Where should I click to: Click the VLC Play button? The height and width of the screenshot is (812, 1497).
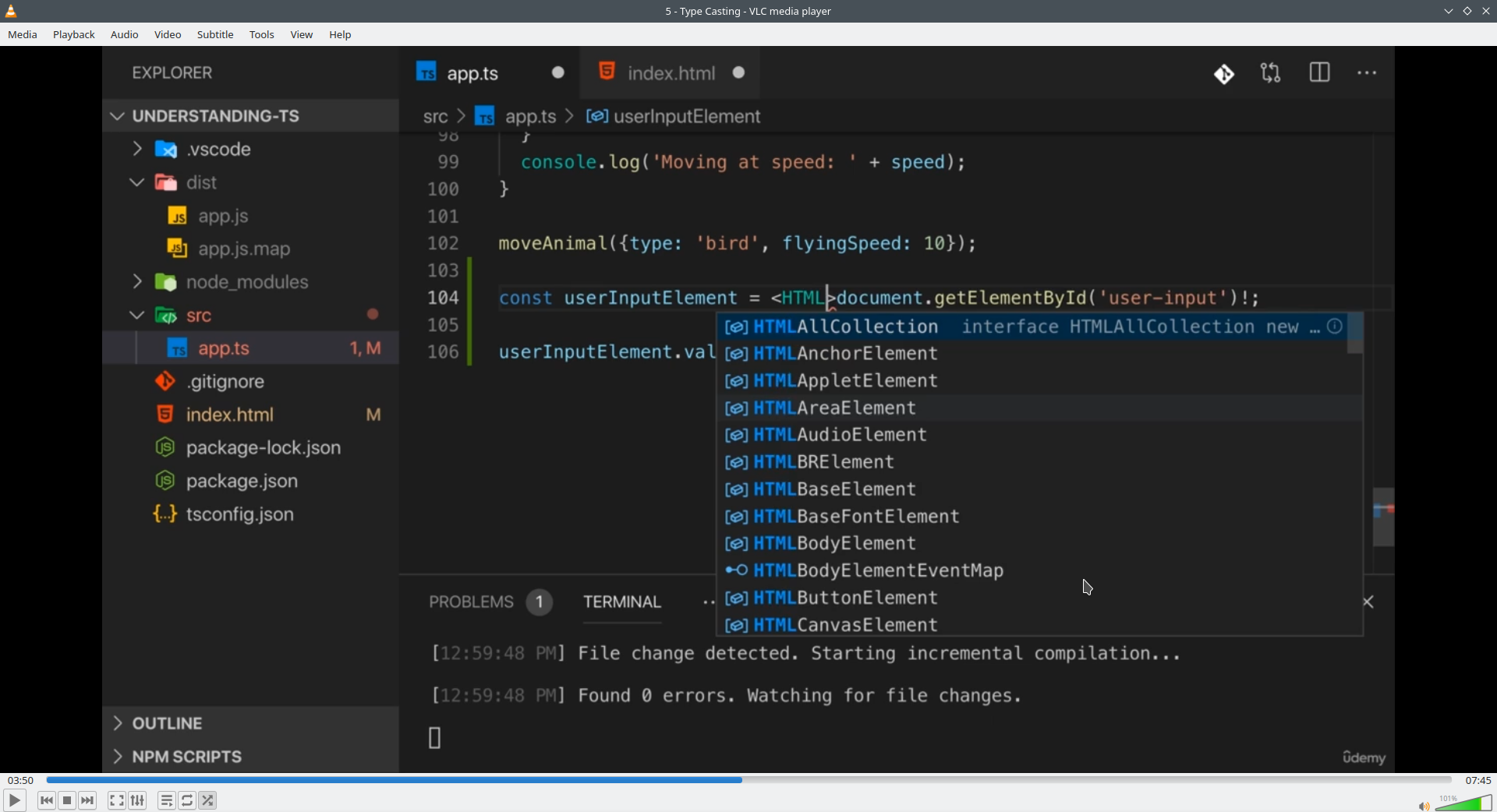(15, 800)
